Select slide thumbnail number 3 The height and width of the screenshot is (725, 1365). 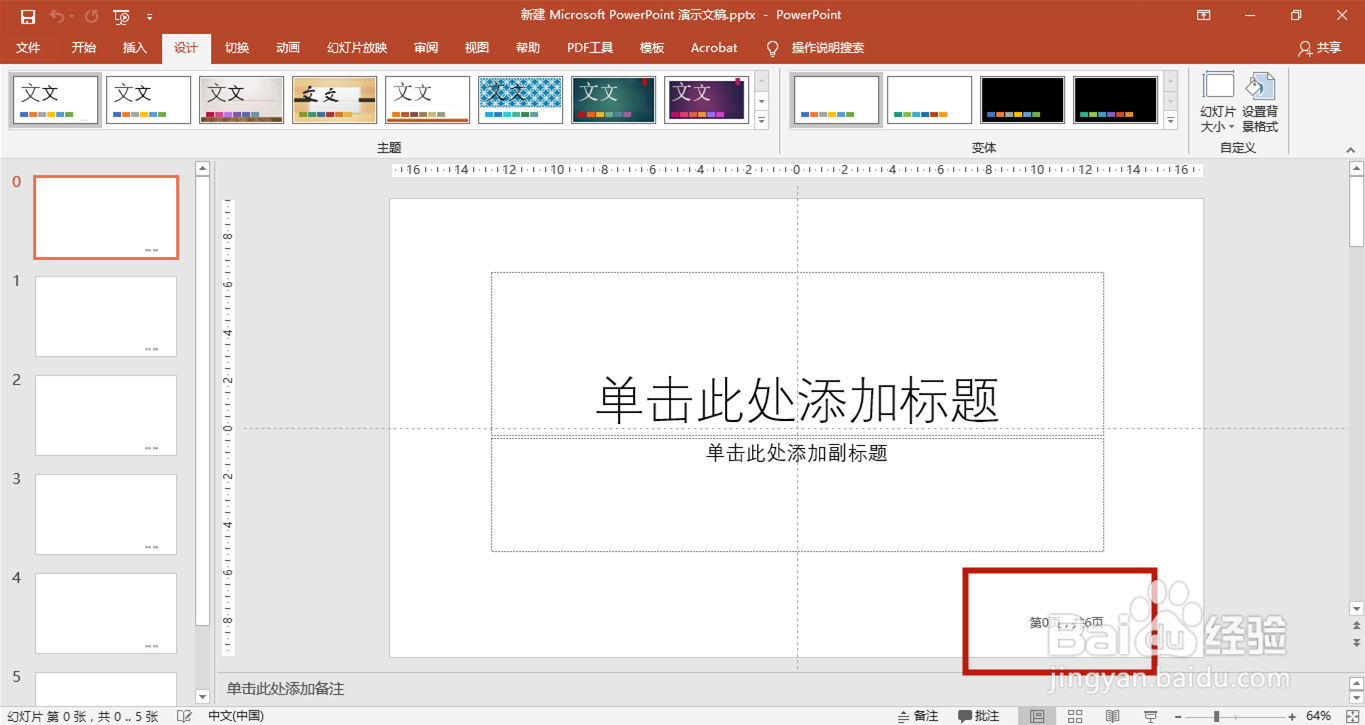click(x=105, y=513)
